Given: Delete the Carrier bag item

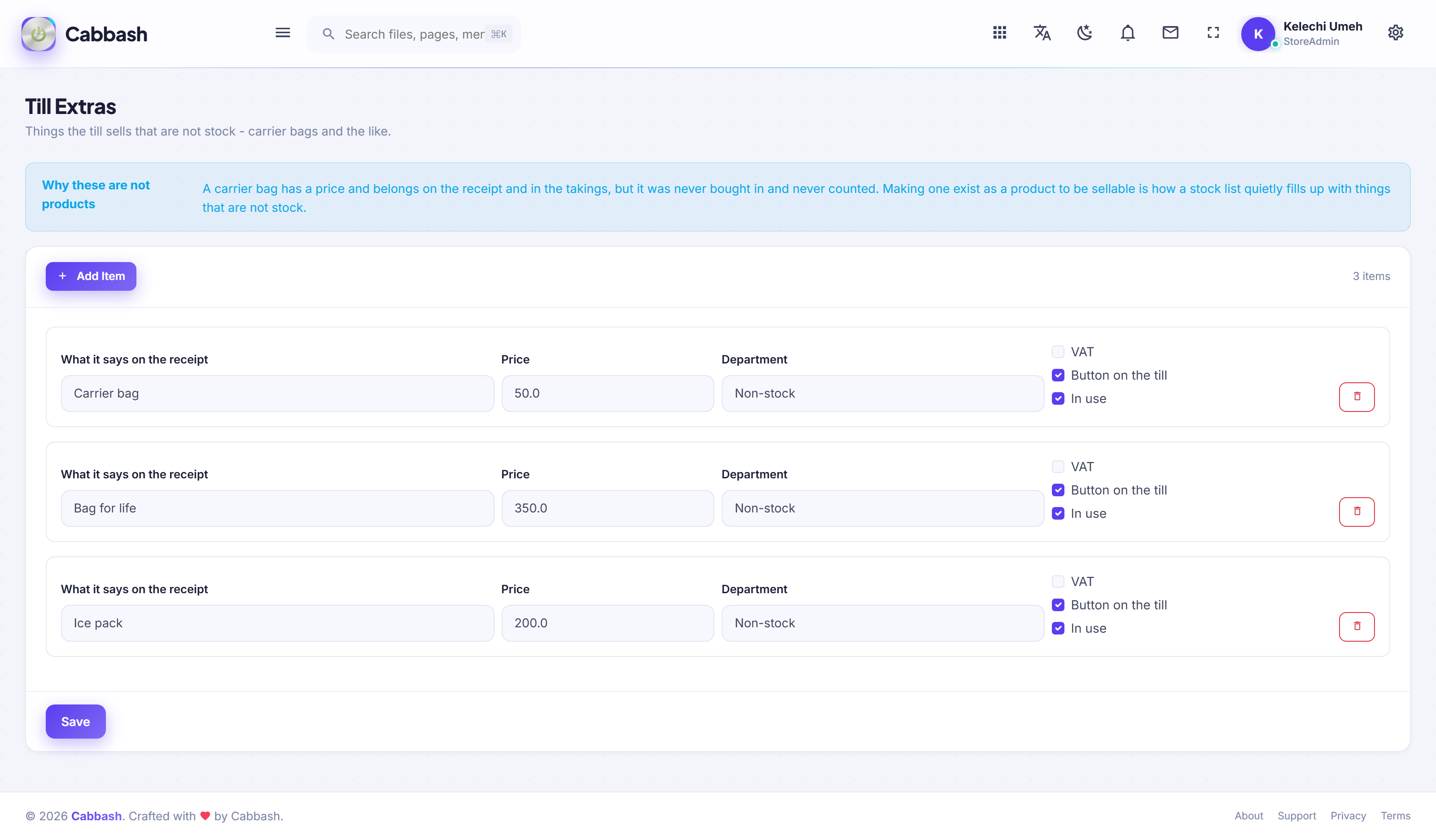Looking at the screenshot, I should [x=1357, y=397].
